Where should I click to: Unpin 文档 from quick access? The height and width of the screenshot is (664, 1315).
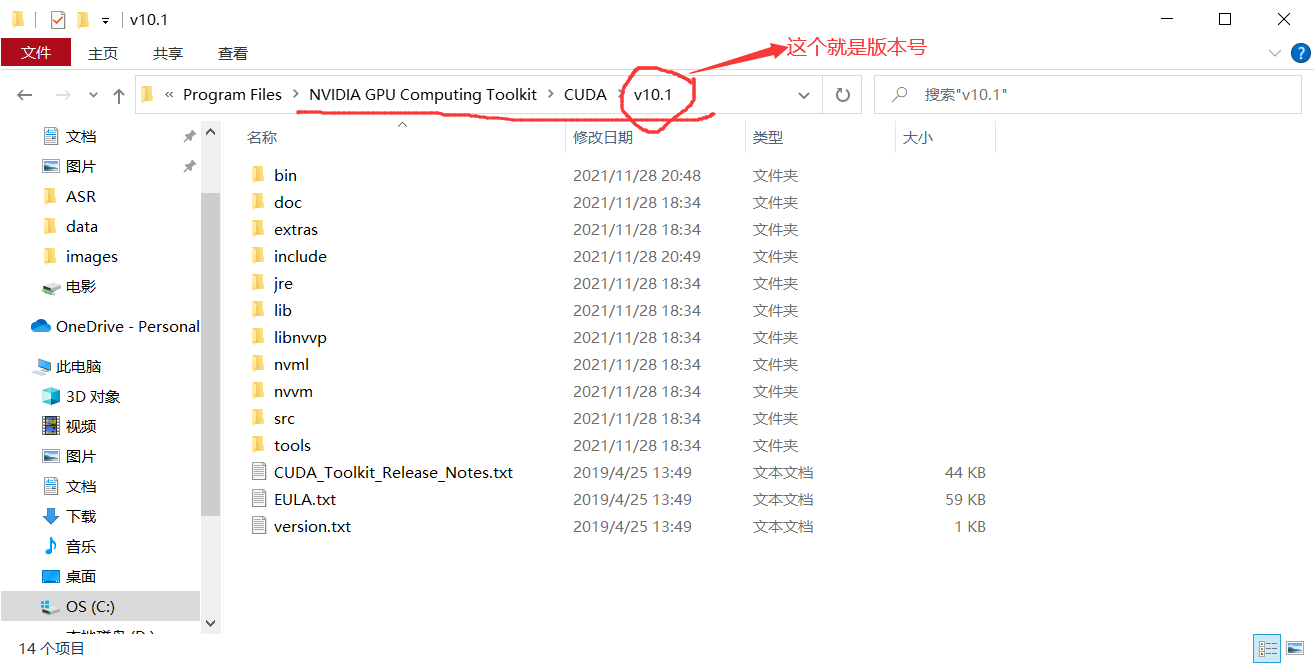(189, 136)
